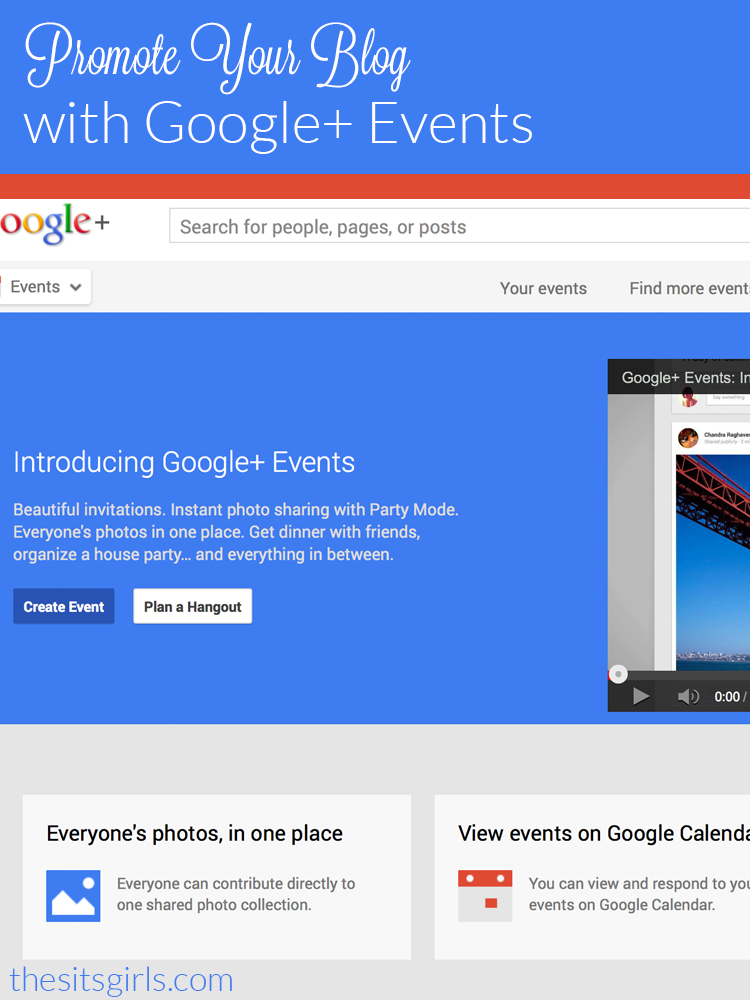Expand the chevron next to Events
Image resolution: width=750 pixels, height=1000 pixels.
point(75,287)
